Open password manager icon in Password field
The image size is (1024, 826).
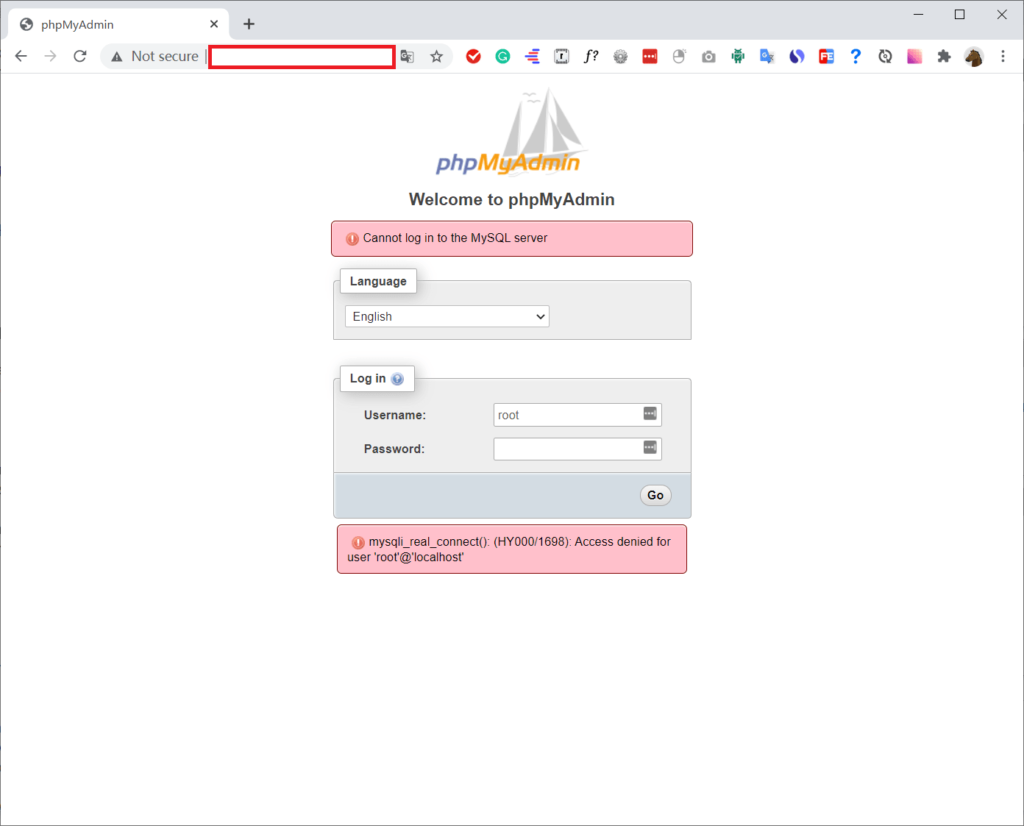pos(650,447)
